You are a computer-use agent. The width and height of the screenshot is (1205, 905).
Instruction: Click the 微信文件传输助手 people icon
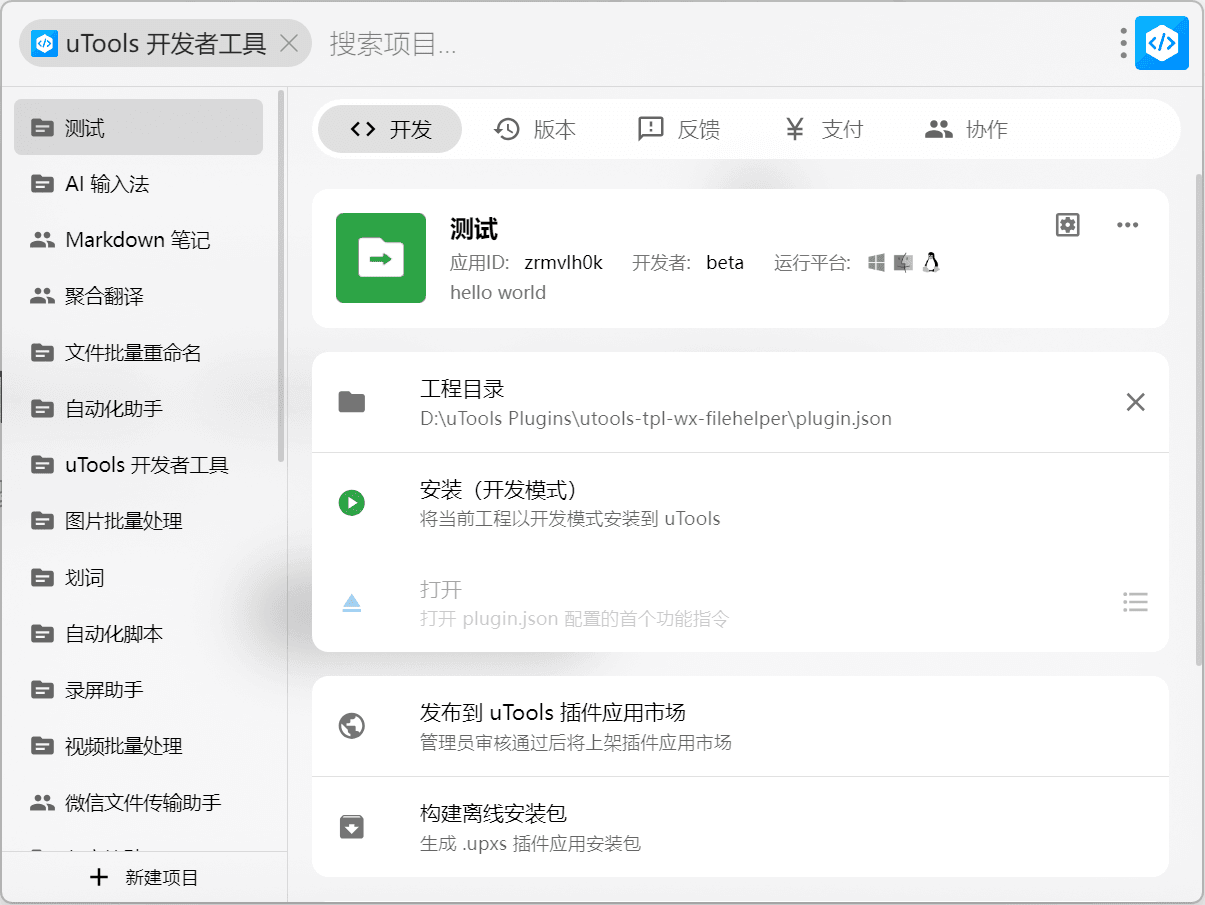point(42,802)
